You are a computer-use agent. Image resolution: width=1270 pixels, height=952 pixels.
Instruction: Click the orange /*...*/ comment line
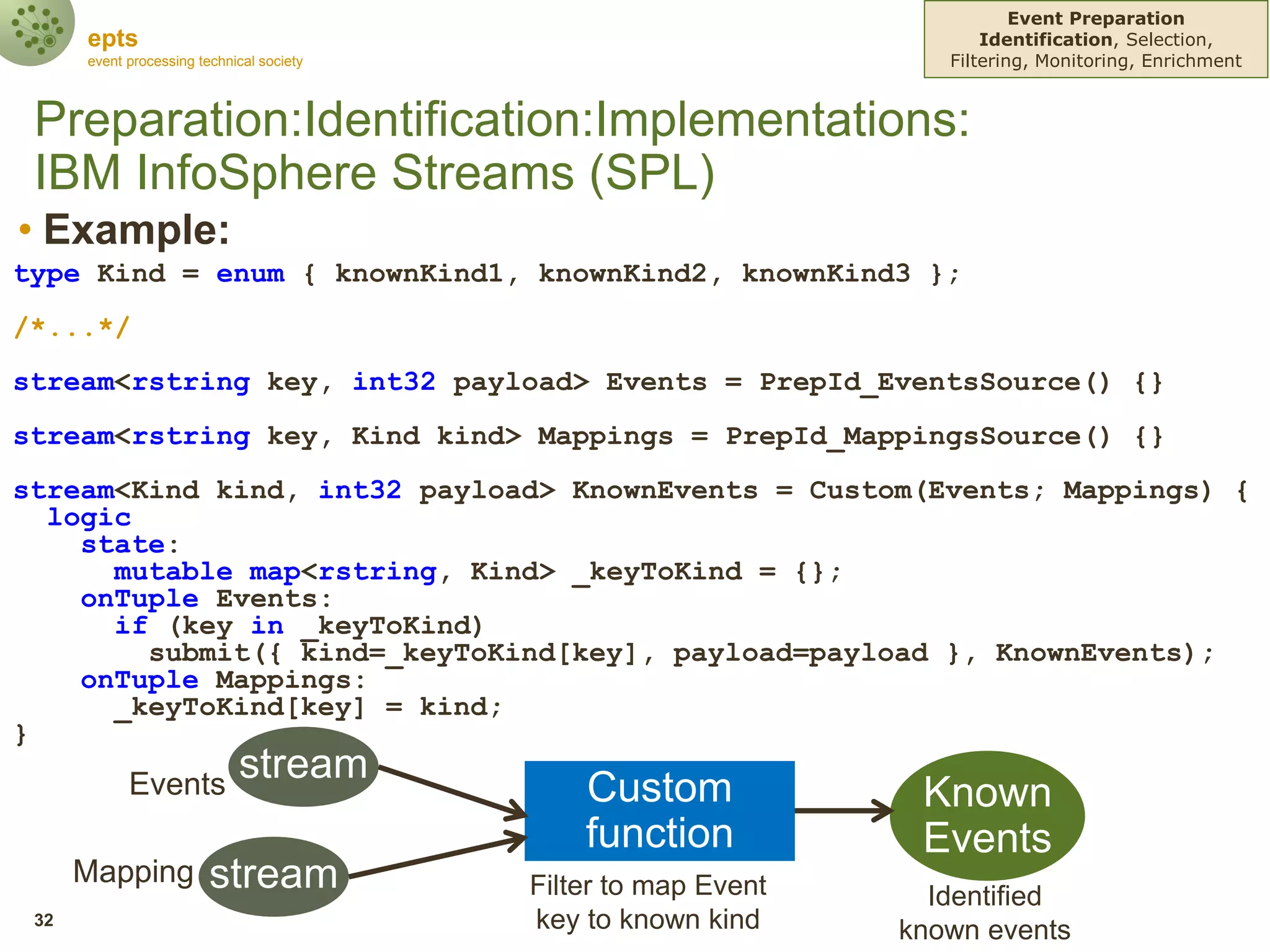72,327
